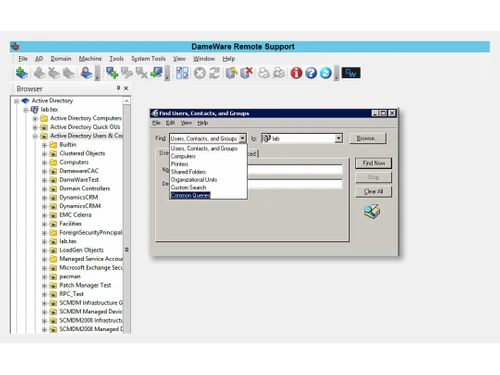Collapse the lab.tex domain node
The image size is (500, 375).
[x=26, y=110]
